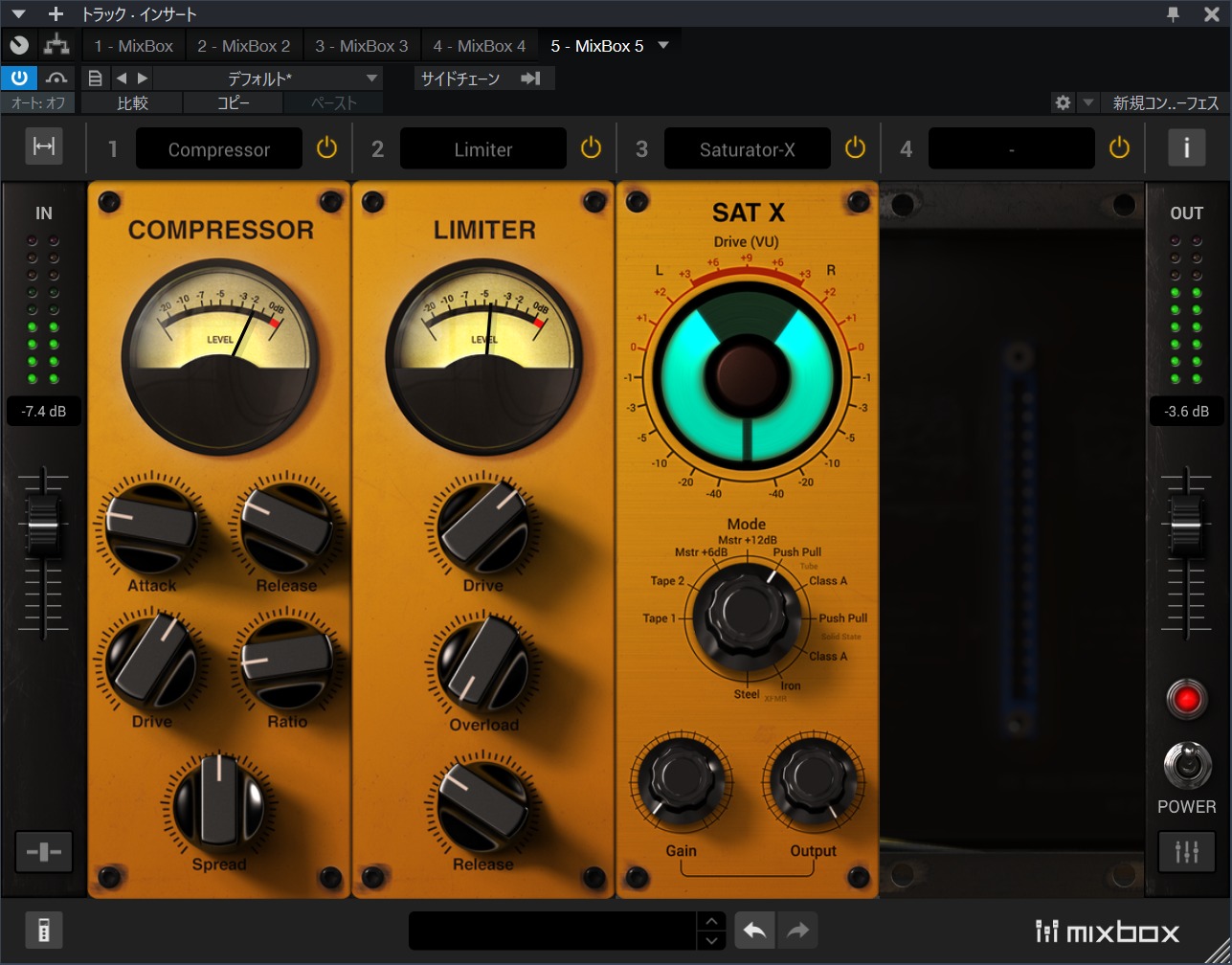Undo last change with left arrow
Image resolution: width=1232 pixels, height=965 pixels.
point(754,931)
